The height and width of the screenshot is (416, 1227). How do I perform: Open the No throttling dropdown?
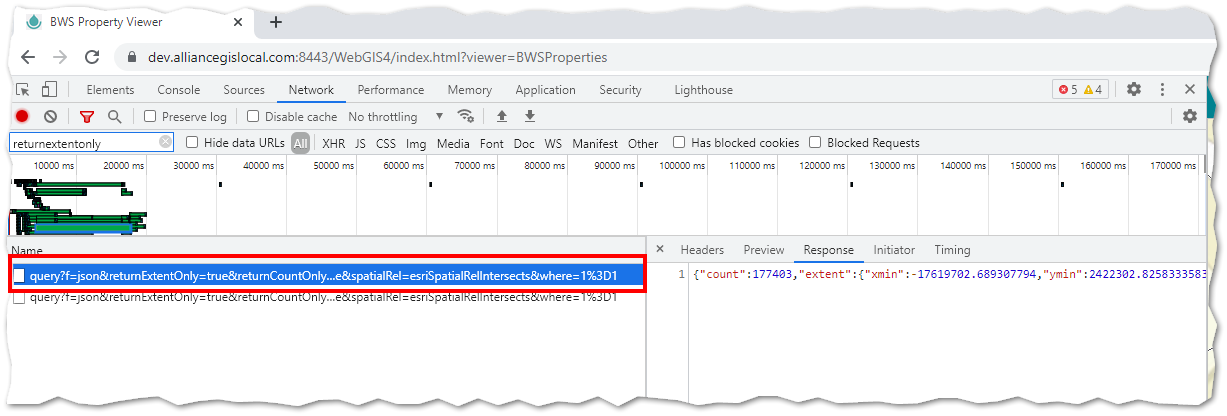(396, 117)
